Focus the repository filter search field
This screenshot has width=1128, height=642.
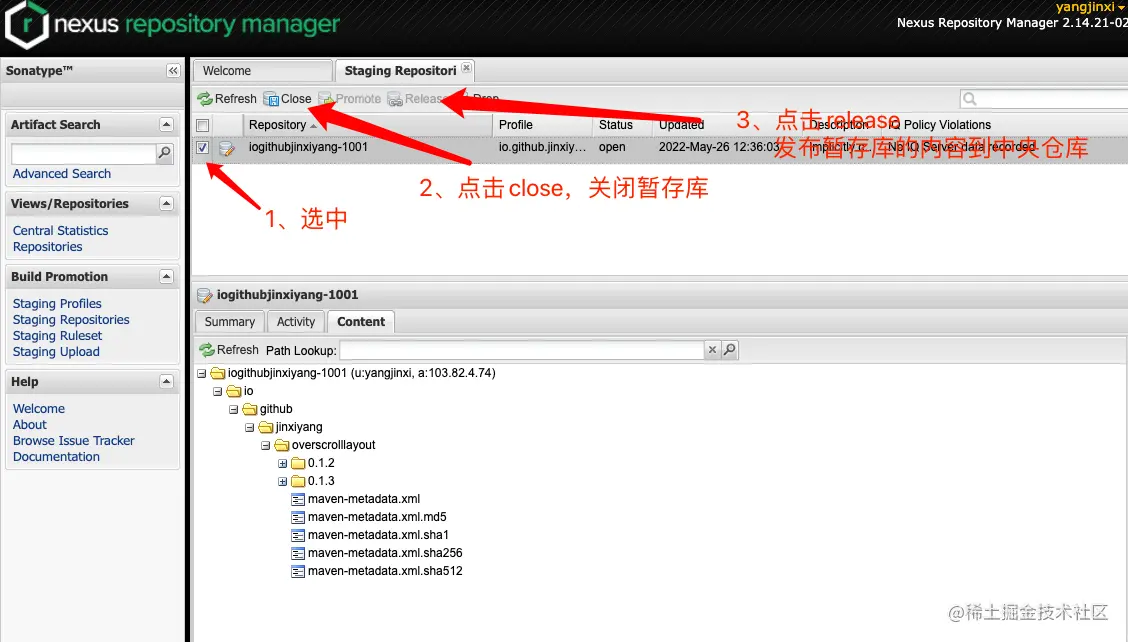point(1052,99)
